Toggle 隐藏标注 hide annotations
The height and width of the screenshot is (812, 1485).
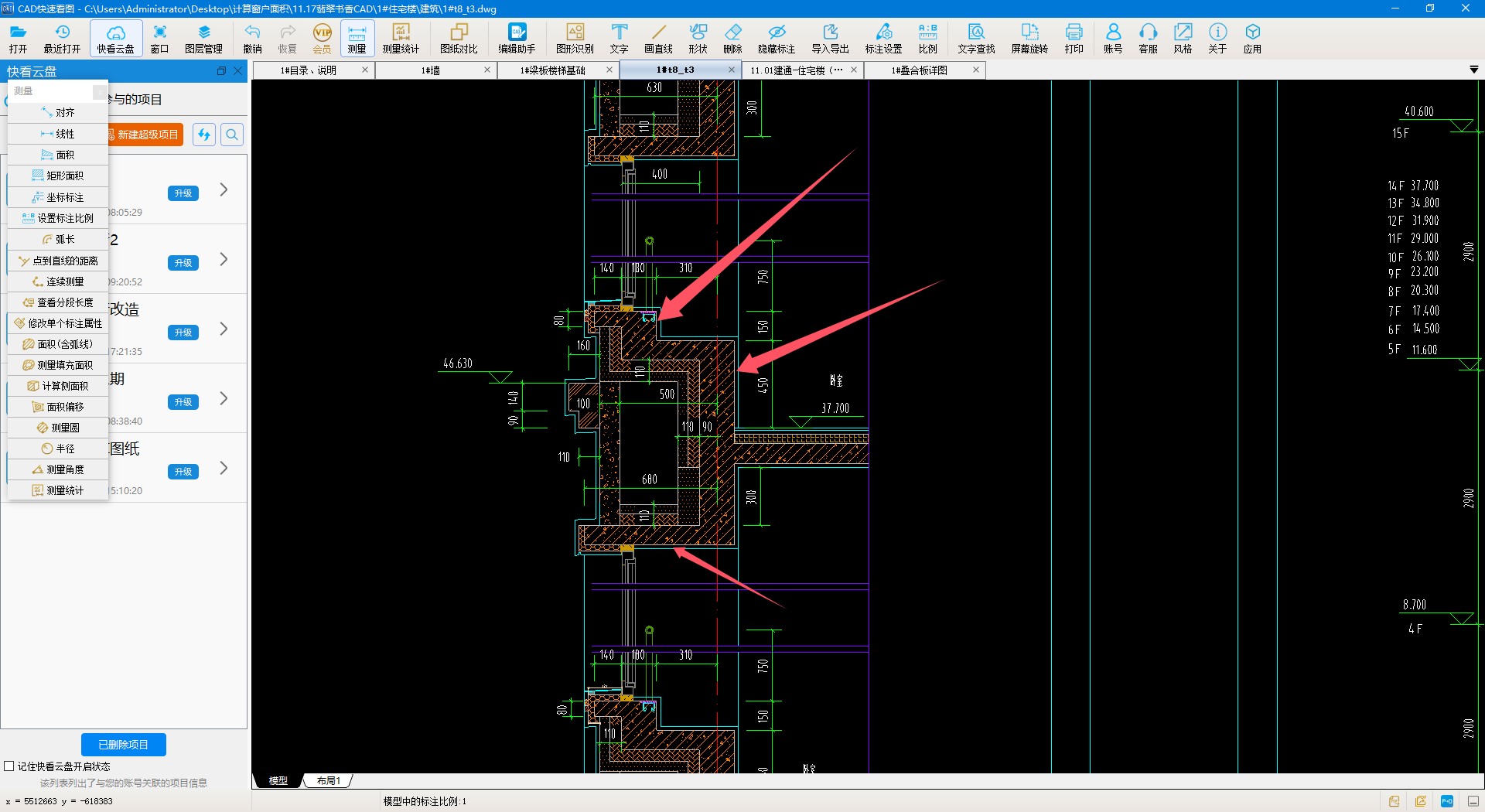[x=777, y=38]
